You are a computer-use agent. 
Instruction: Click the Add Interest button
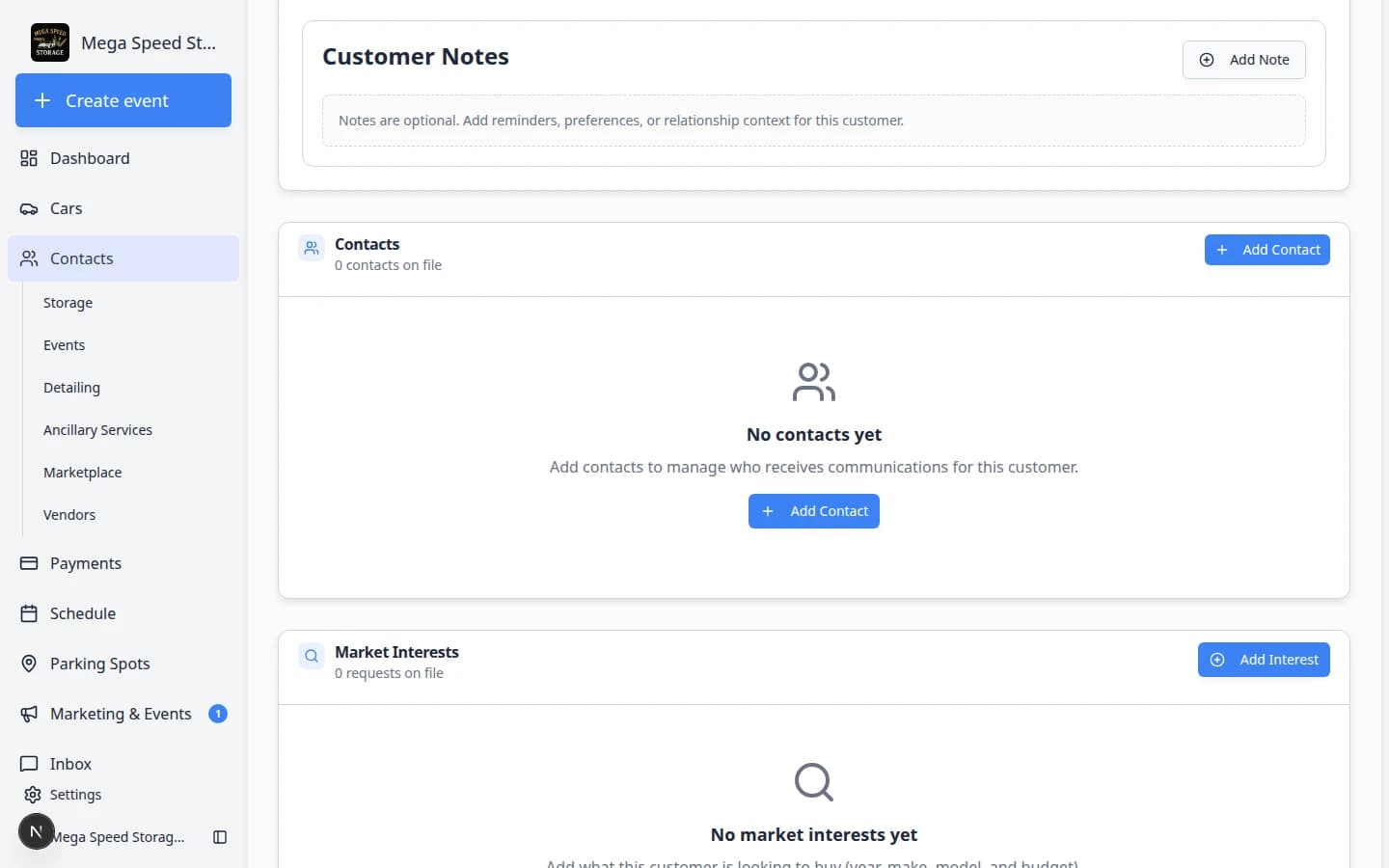1264,660
